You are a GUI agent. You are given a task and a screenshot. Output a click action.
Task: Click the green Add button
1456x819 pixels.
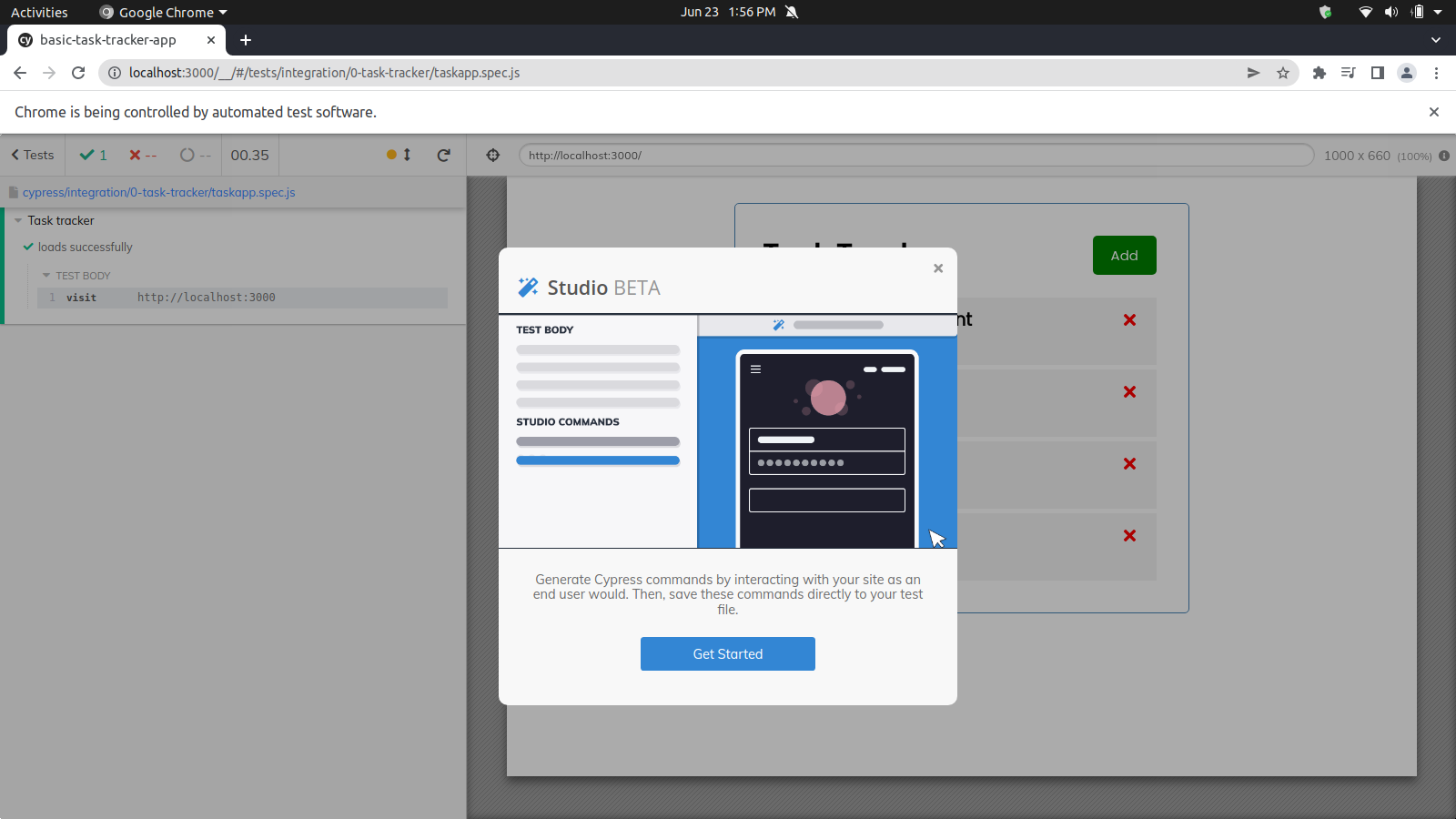1124,255
